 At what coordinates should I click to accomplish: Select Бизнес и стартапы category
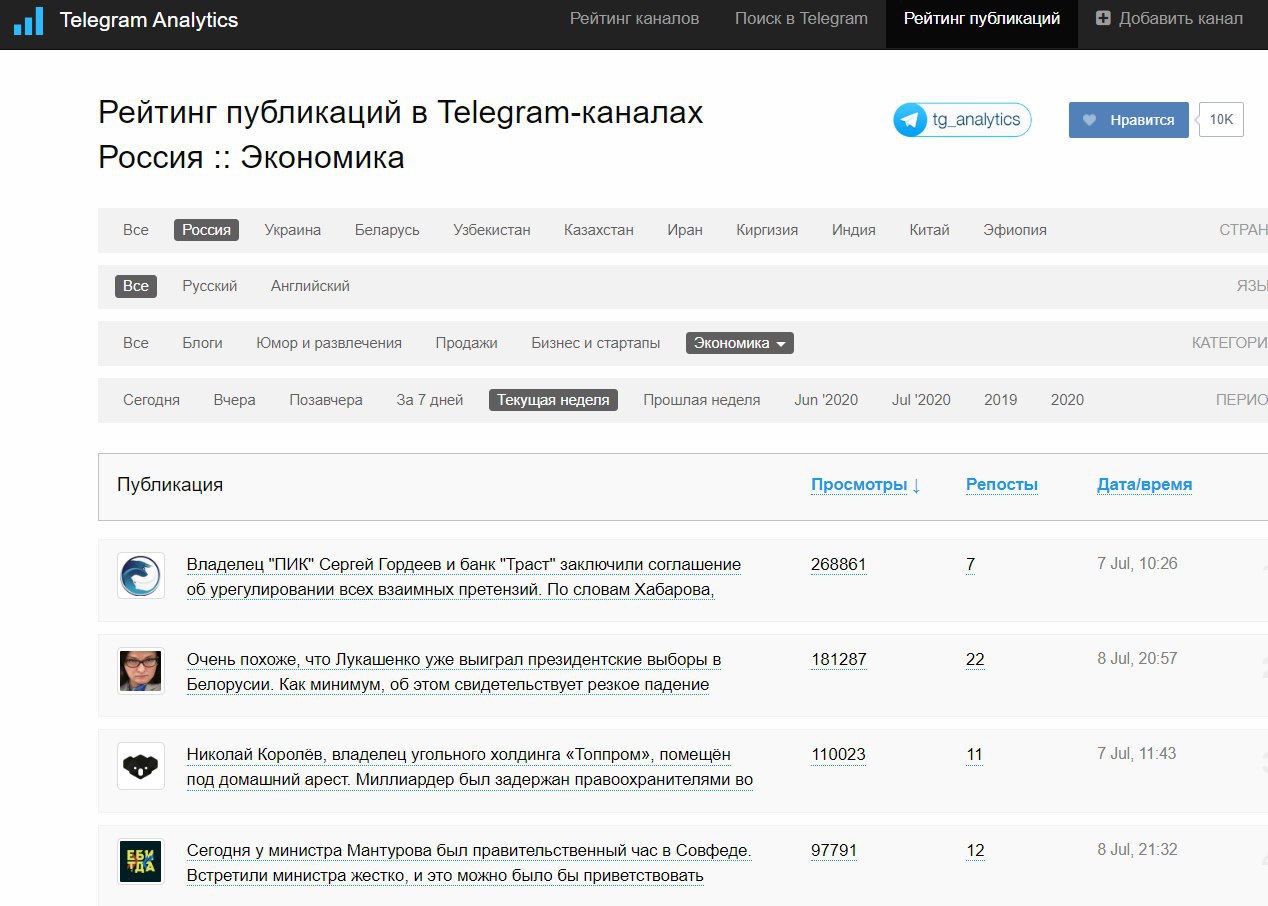pos(596,343)
